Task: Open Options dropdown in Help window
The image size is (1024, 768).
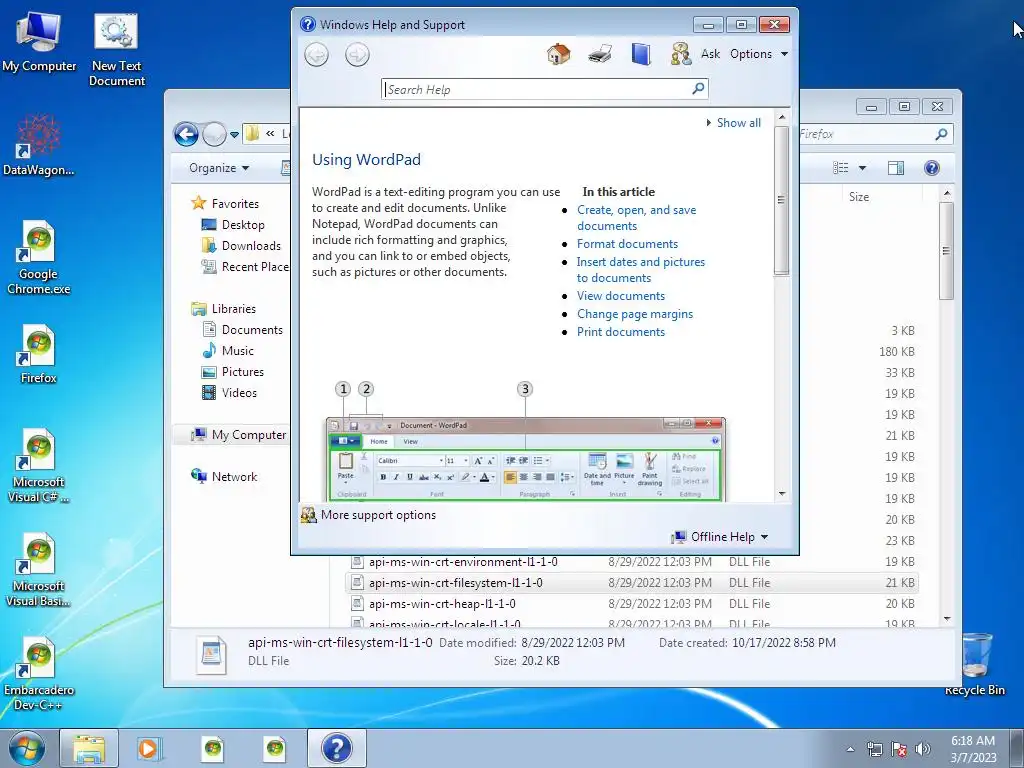Action: (x=759, y=54)
